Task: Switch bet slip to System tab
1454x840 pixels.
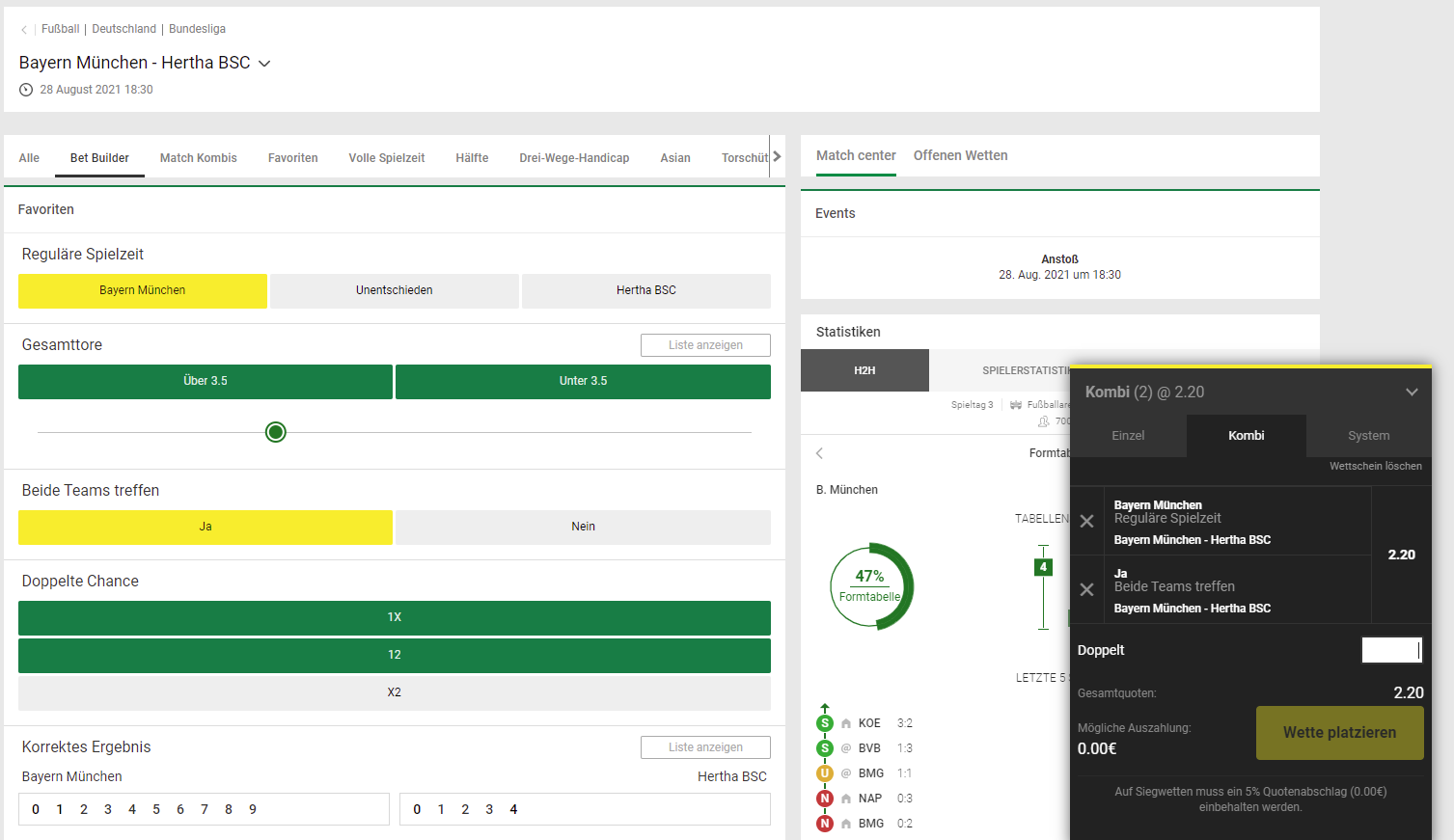Action: click(x=1368, y=436)
